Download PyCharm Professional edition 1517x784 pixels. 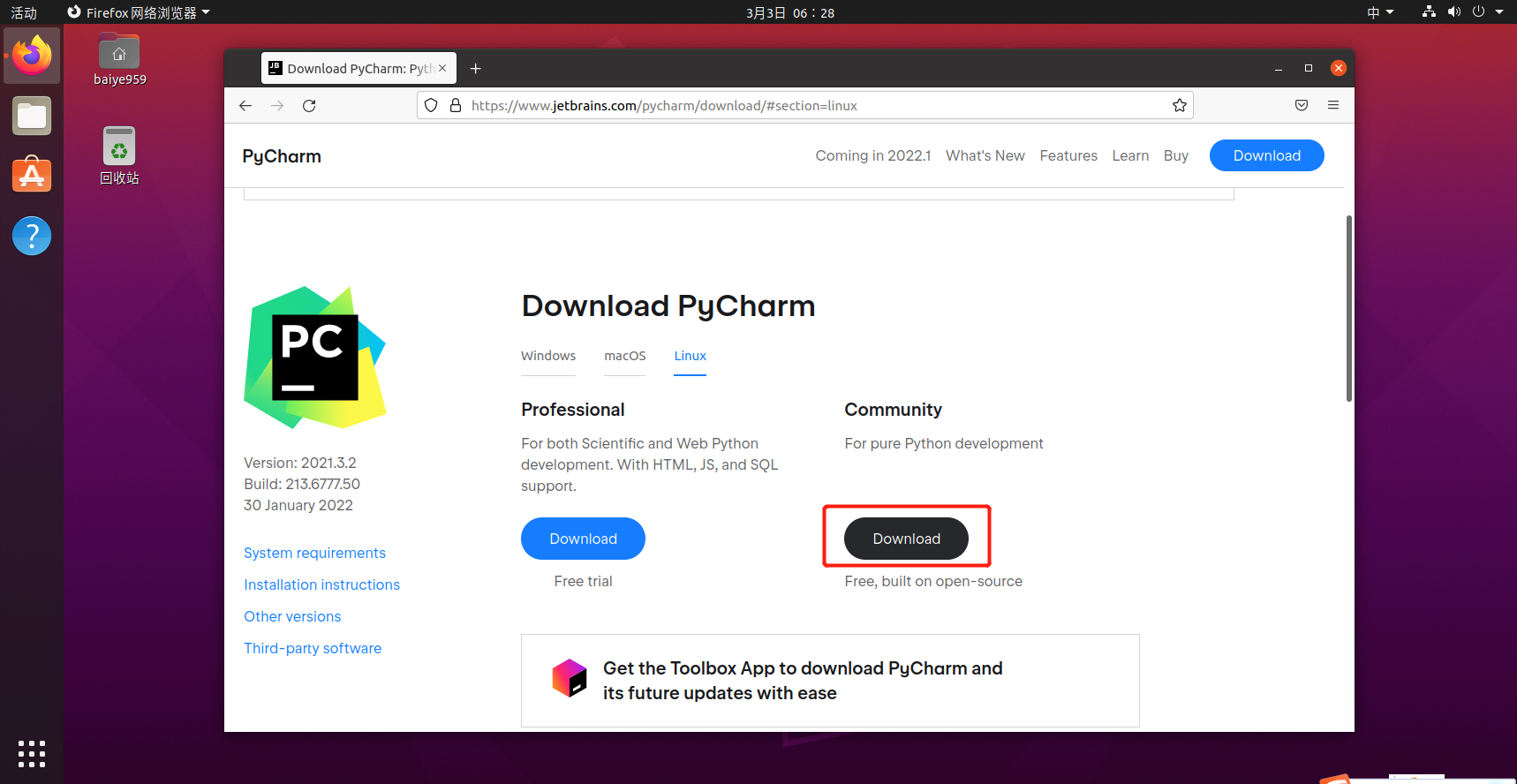click(x=583, y=539)
